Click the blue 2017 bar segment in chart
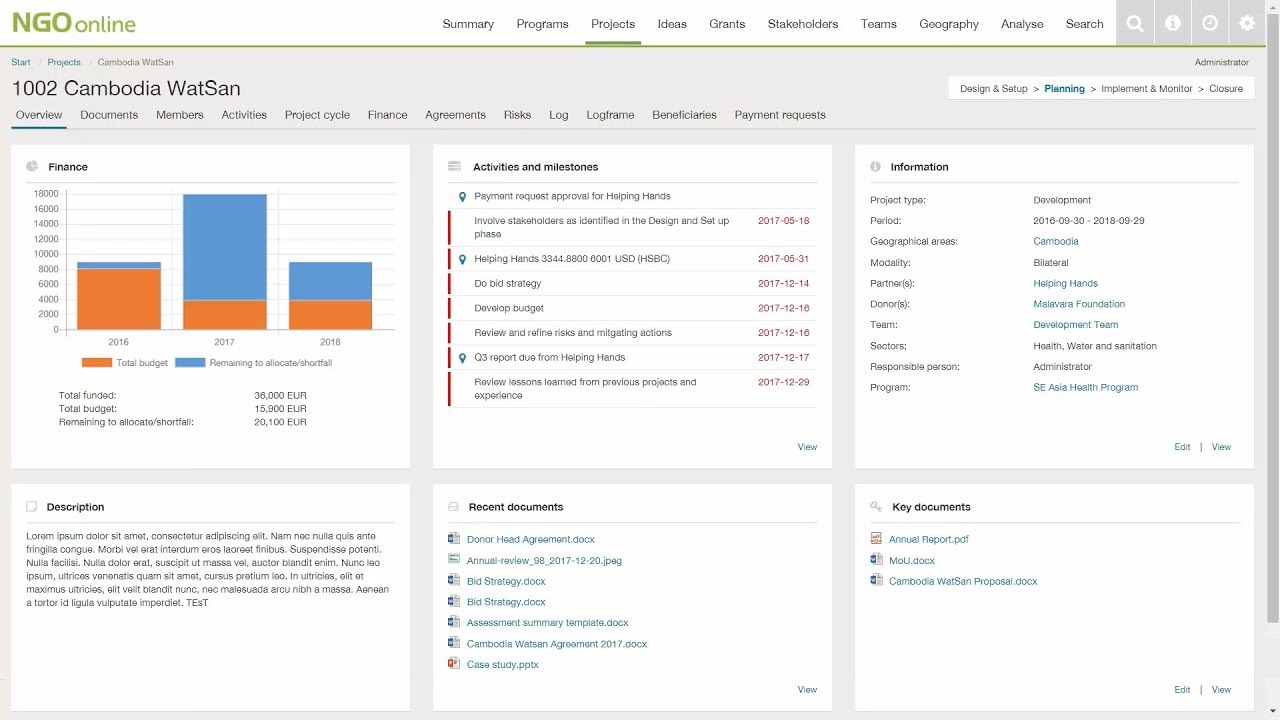Screen dimensions: 1280x720 (x=224, y=247)
